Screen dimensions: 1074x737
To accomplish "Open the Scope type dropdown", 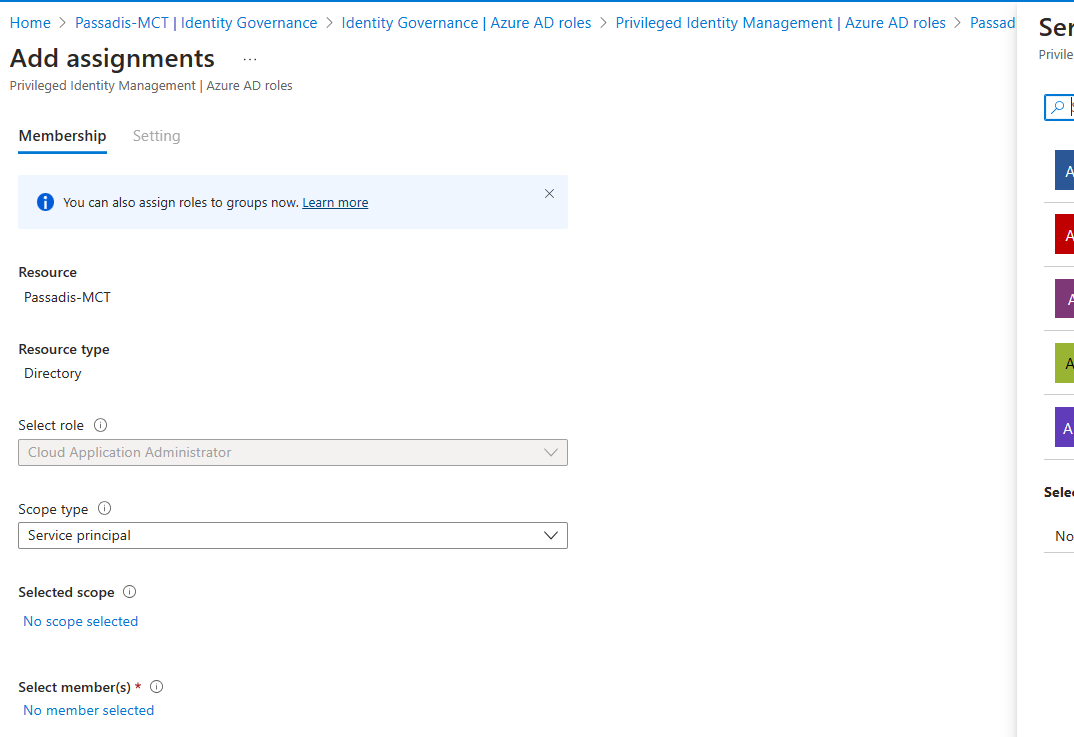I will click(x=292, y=535).
